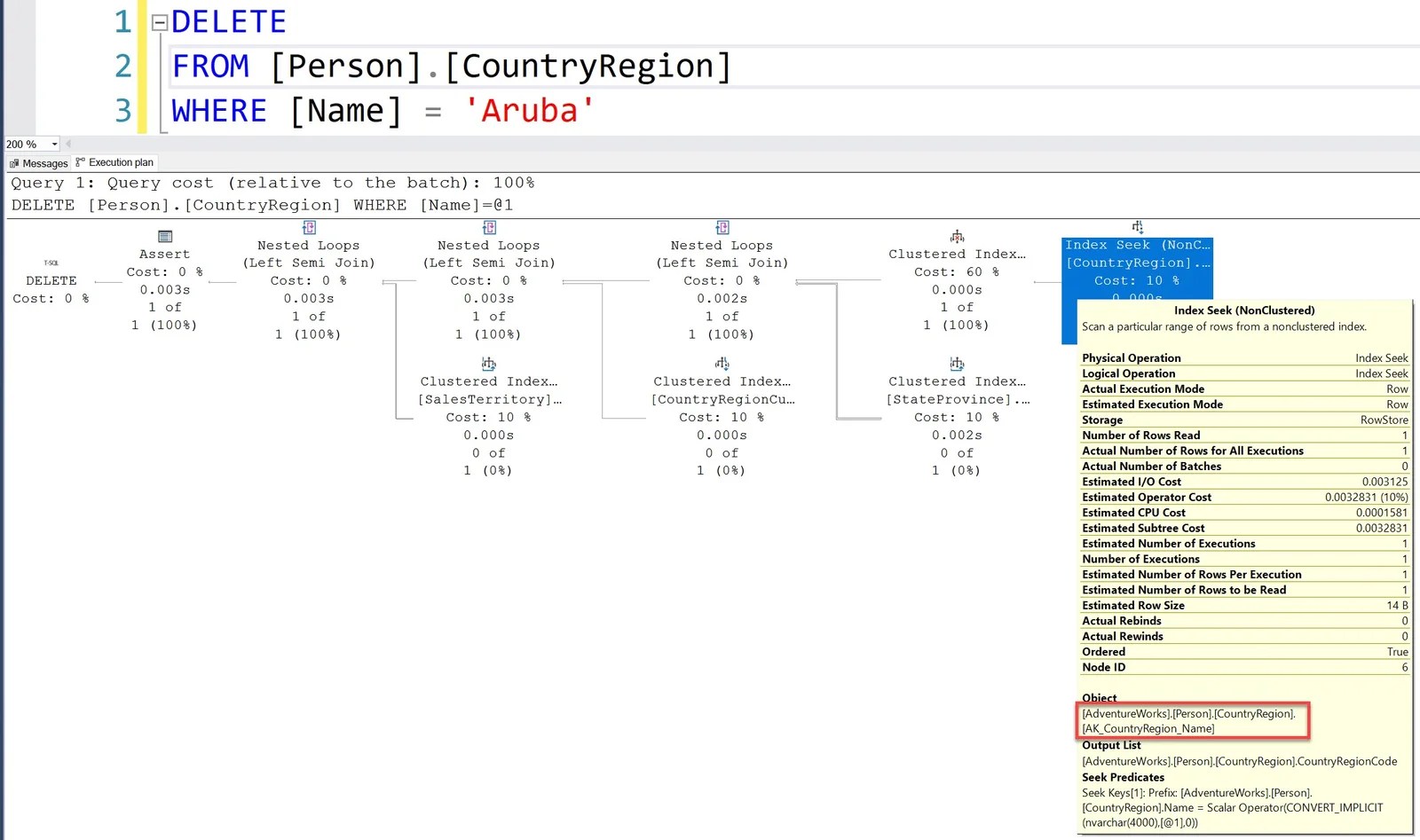Select the Clustered Index Seek [SalesTerritory] icon

click(488, 364)
